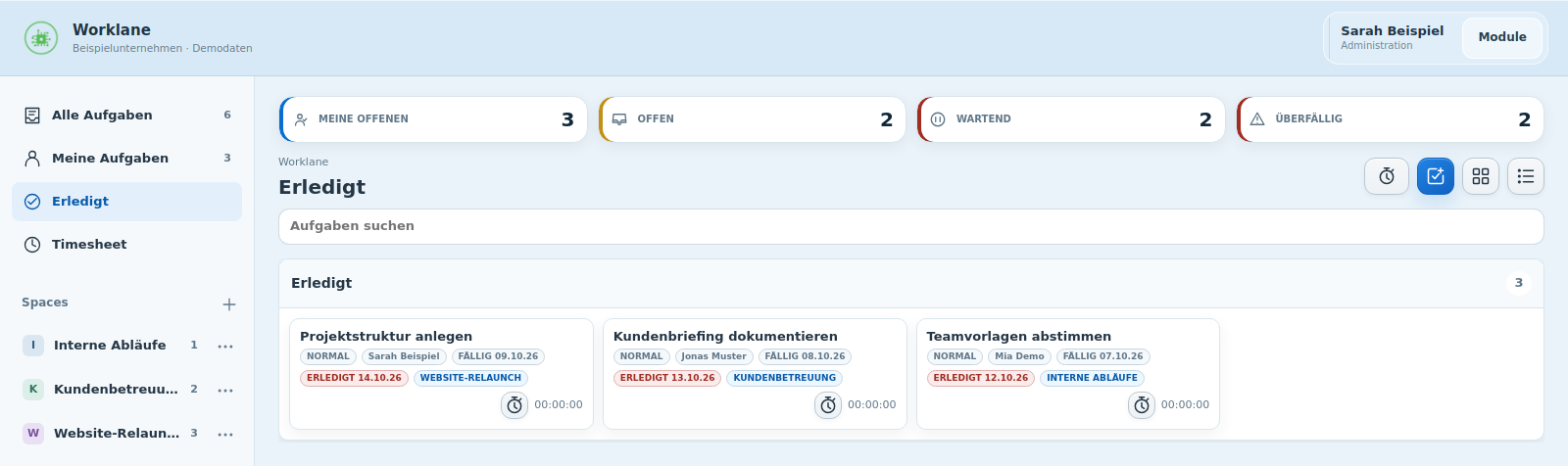1568x466 pixels.
Task: Click the W badge of Website-Relaunch
Action: pos(33,434)
